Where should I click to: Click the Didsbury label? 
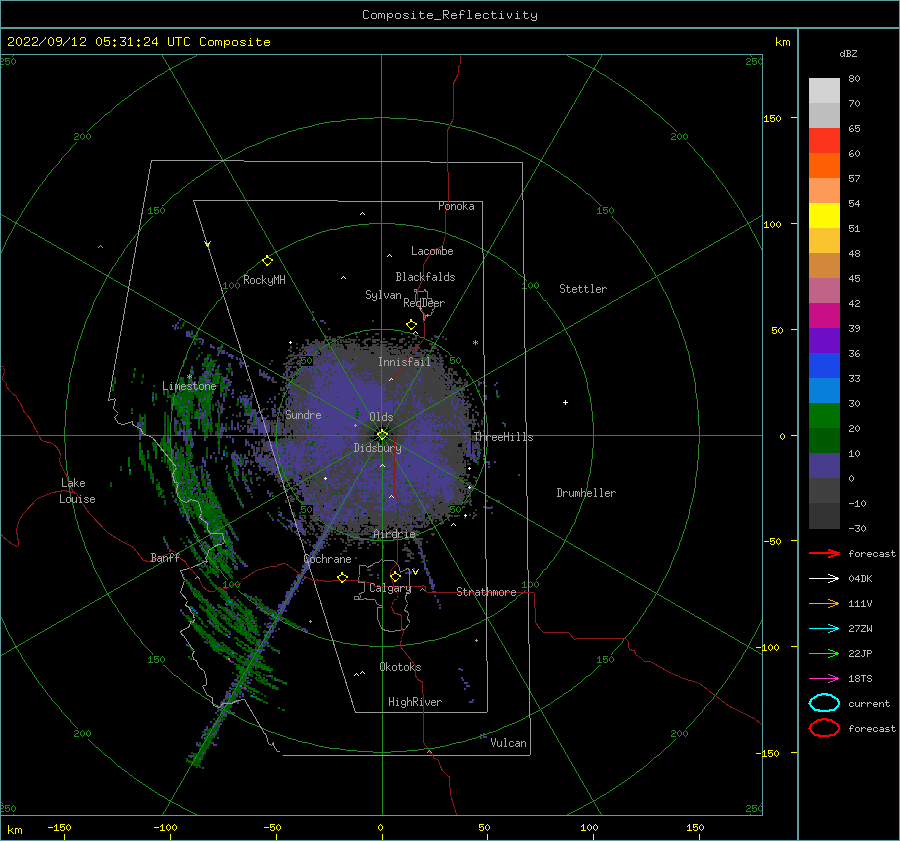tap(377, 448)
